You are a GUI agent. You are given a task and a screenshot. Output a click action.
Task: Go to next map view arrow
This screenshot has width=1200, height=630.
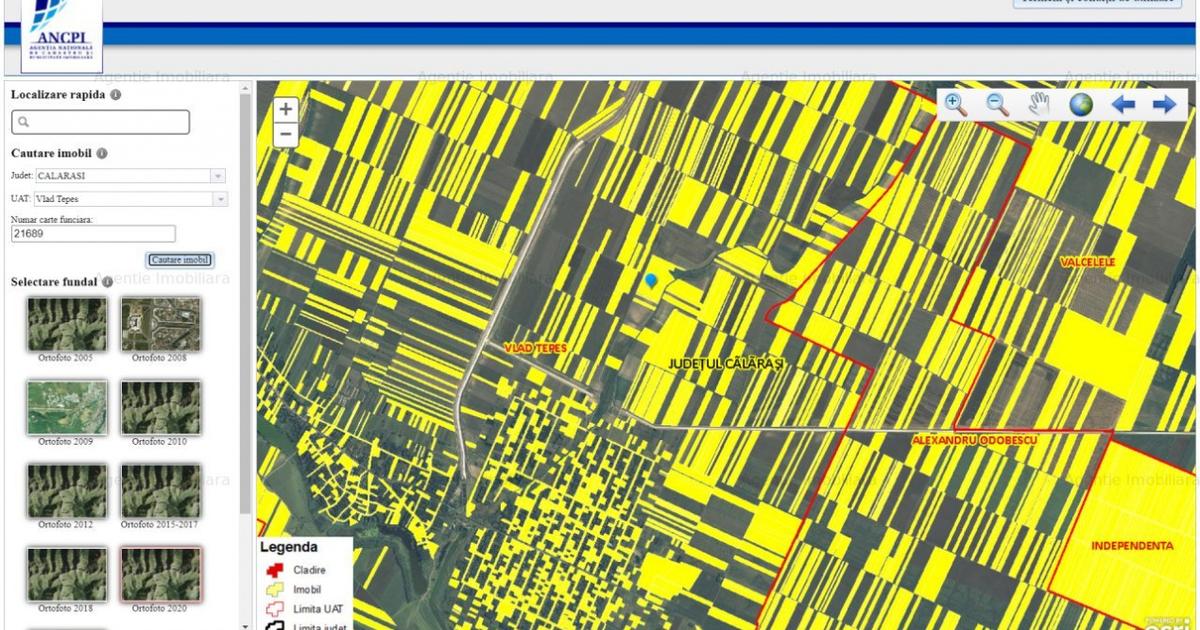pyautogui.click(x=1164, y=104)
